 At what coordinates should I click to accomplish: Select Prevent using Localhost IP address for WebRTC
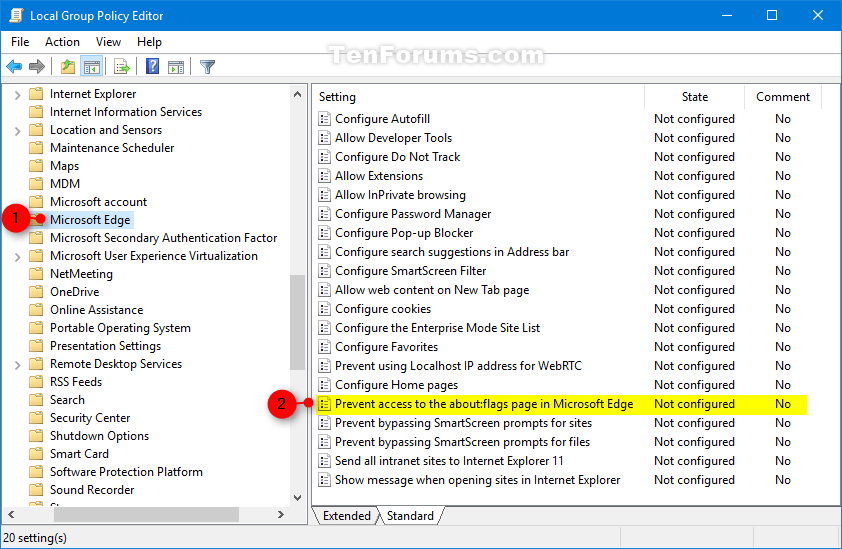click(x=458, y=366)
